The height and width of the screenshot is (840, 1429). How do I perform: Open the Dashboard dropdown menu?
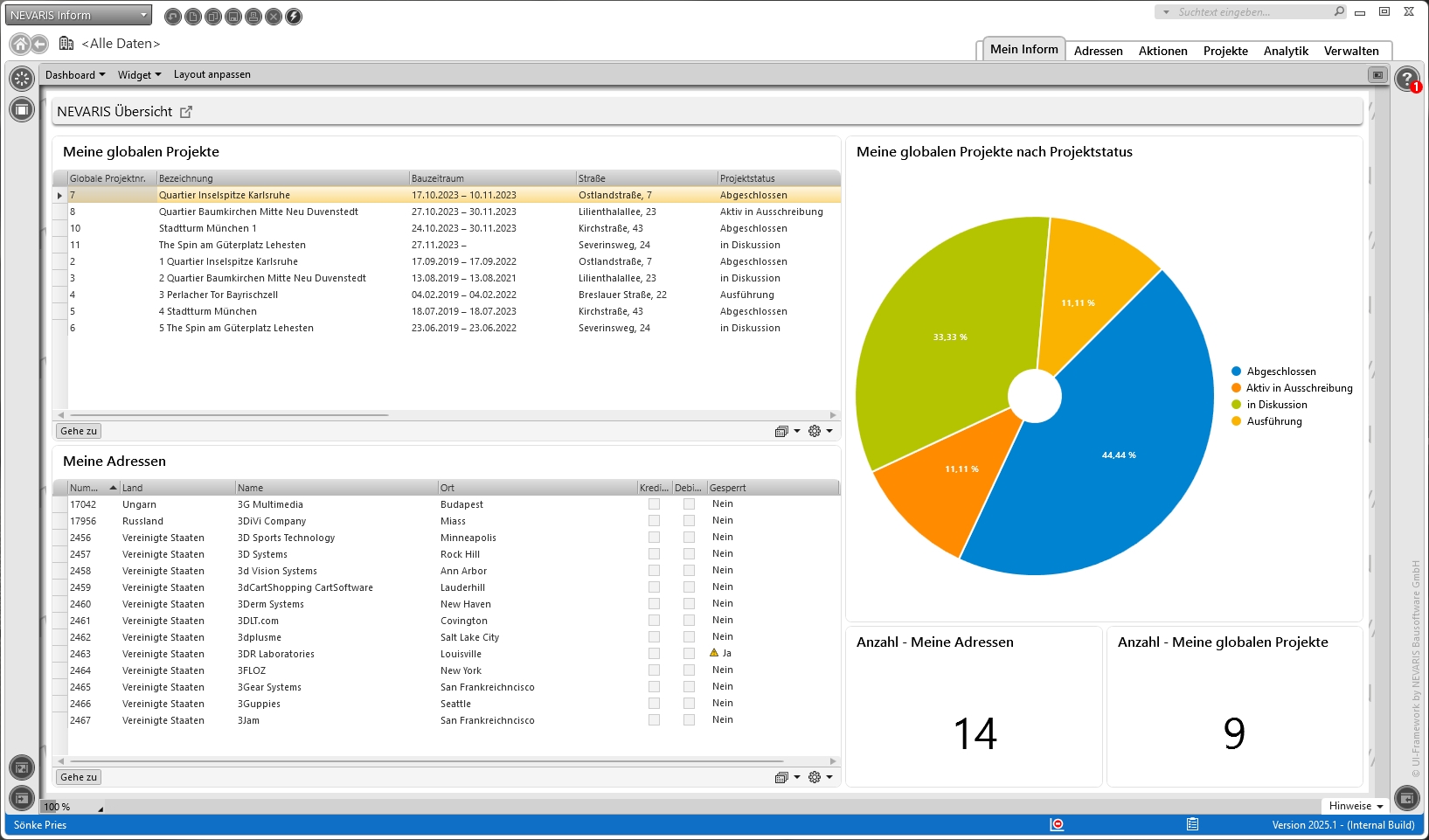pos(75,75)
